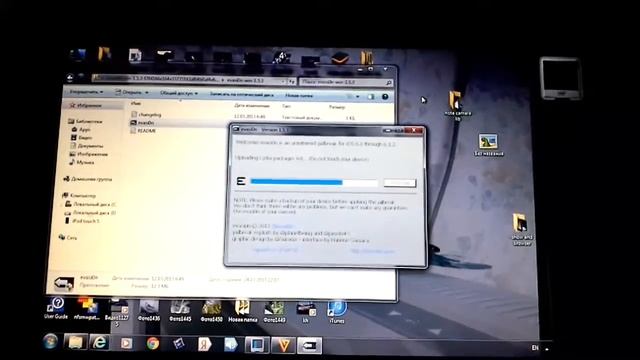640x360 pixels.
Task: Open the bottom-right website link in evasi0n
Action: (372, 251)
